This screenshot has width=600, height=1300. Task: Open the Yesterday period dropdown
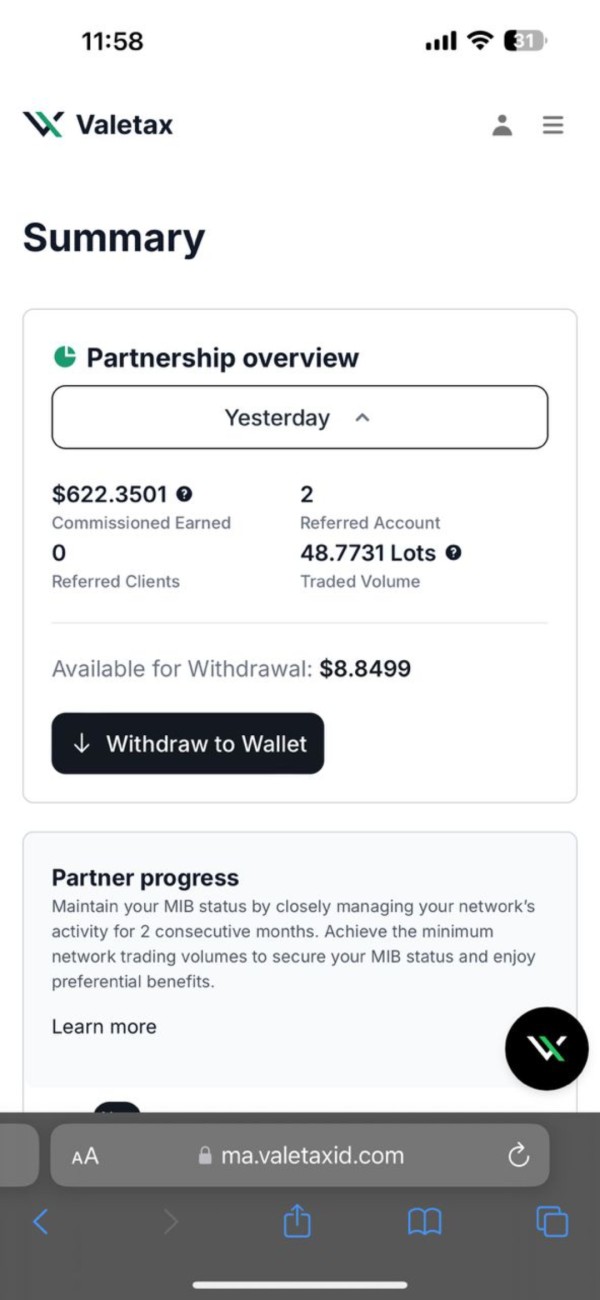point(278,417)
